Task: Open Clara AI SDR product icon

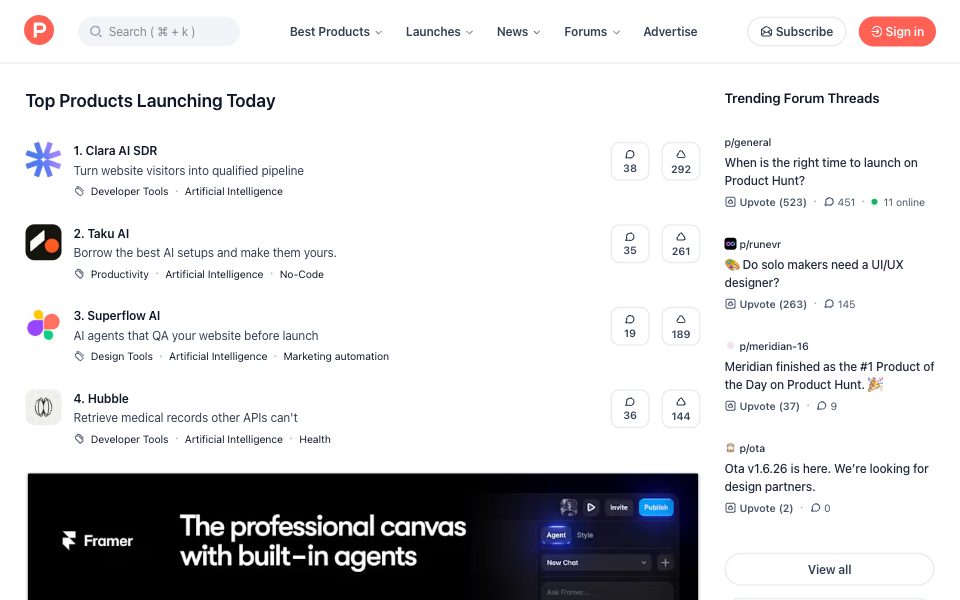Action: coord(43,160)
